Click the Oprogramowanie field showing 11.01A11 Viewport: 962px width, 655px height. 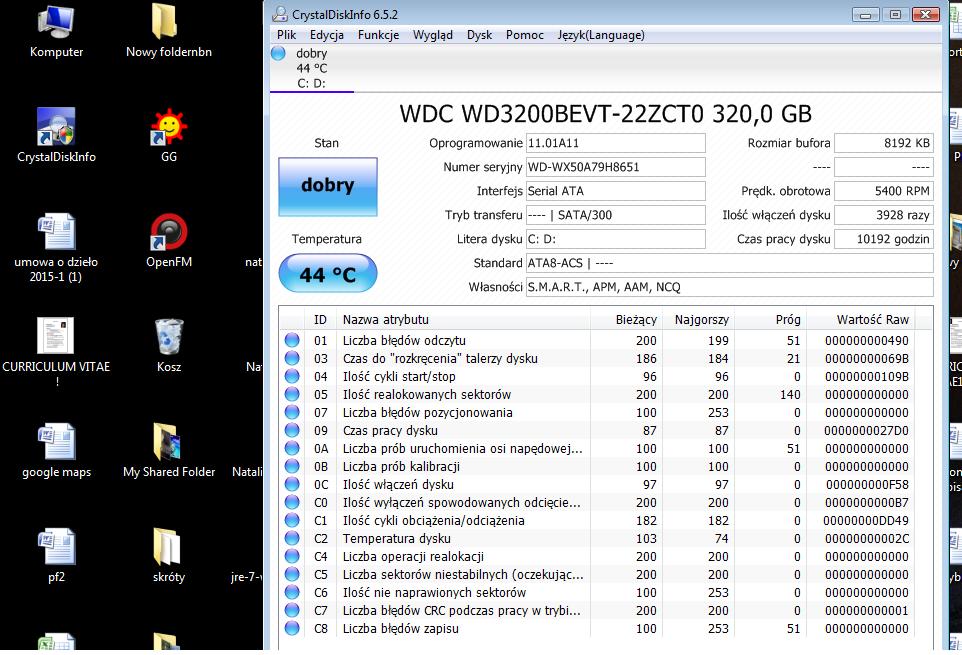(x=615, y=143)
